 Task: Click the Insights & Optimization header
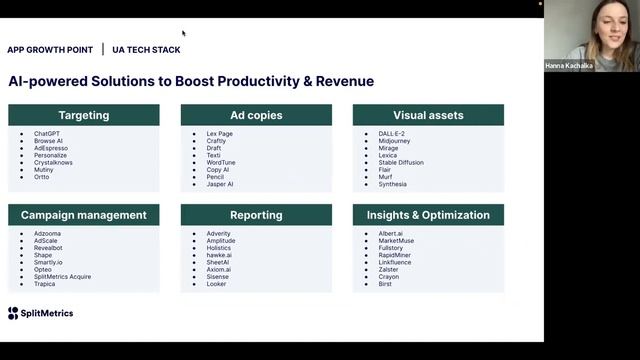point(428,215)
